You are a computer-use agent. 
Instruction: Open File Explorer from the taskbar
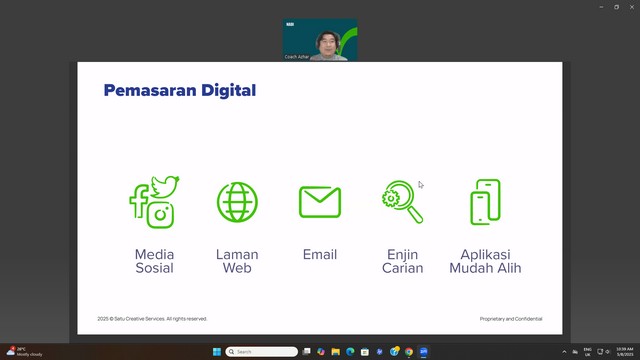click(336, 351)
